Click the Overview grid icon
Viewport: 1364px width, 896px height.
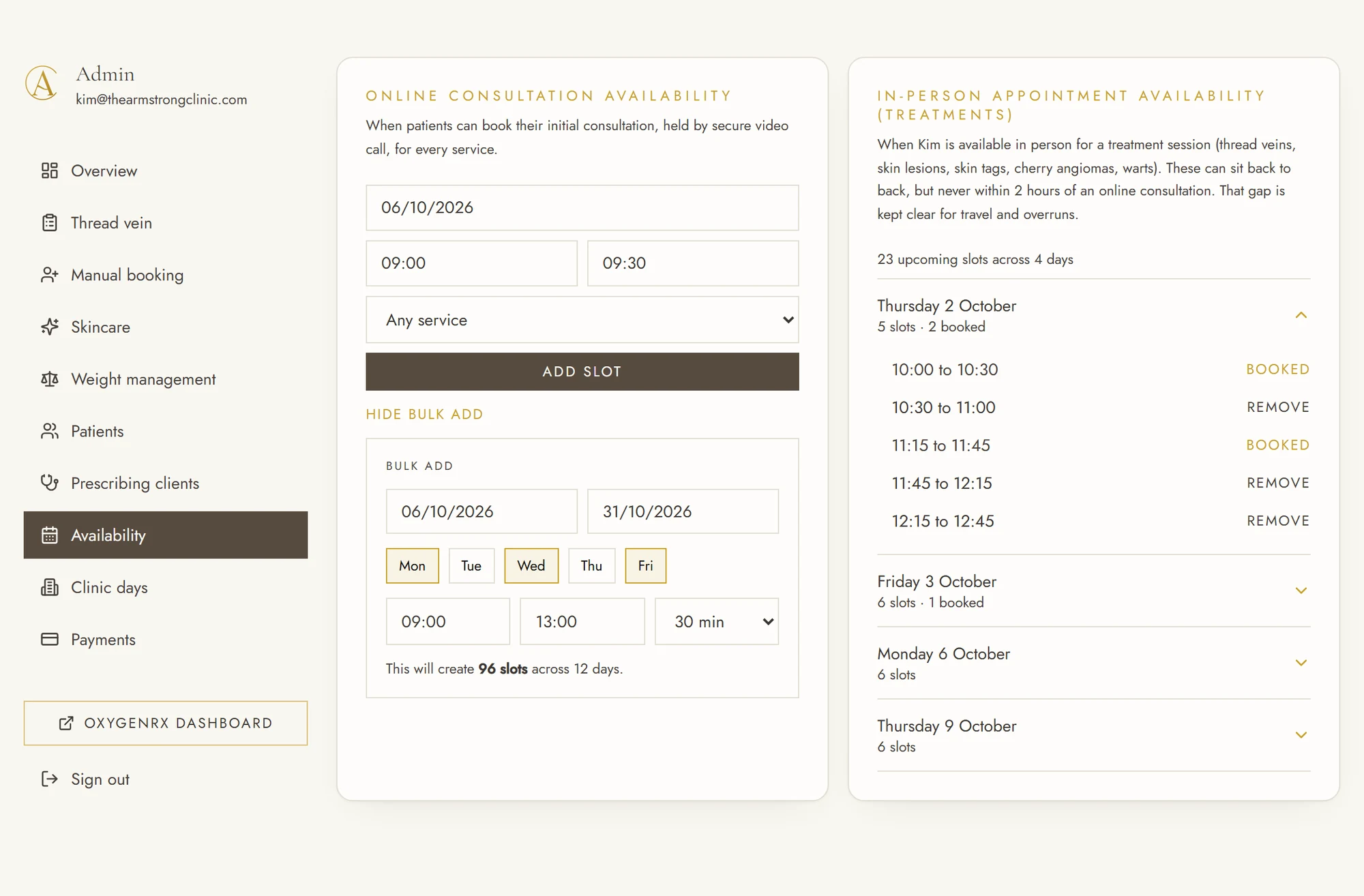pyautogui.click(x=50, y=170)
